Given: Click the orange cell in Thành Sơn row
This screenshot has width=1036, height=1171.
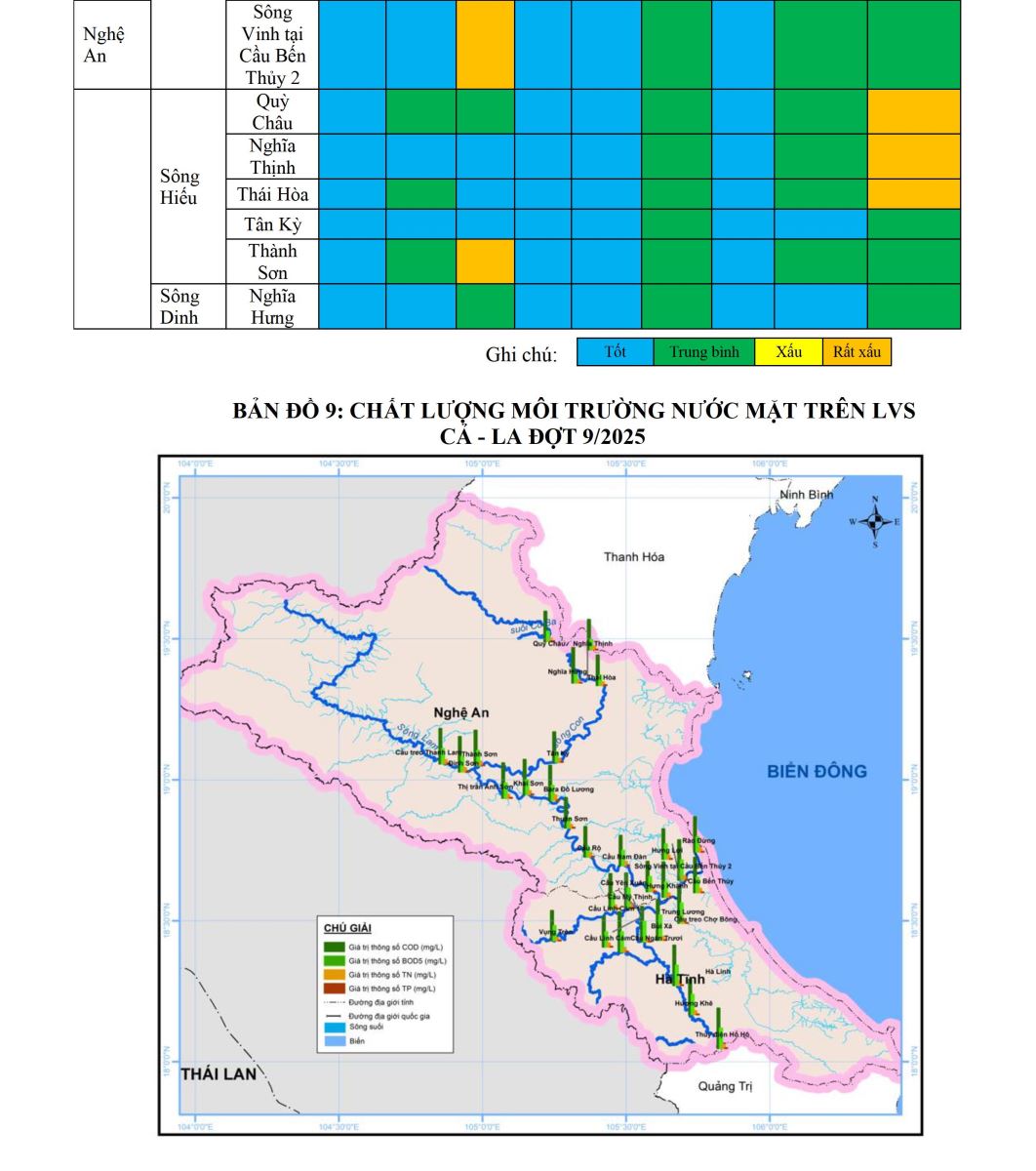Looking at the screenshot, I should click(485, 262).
